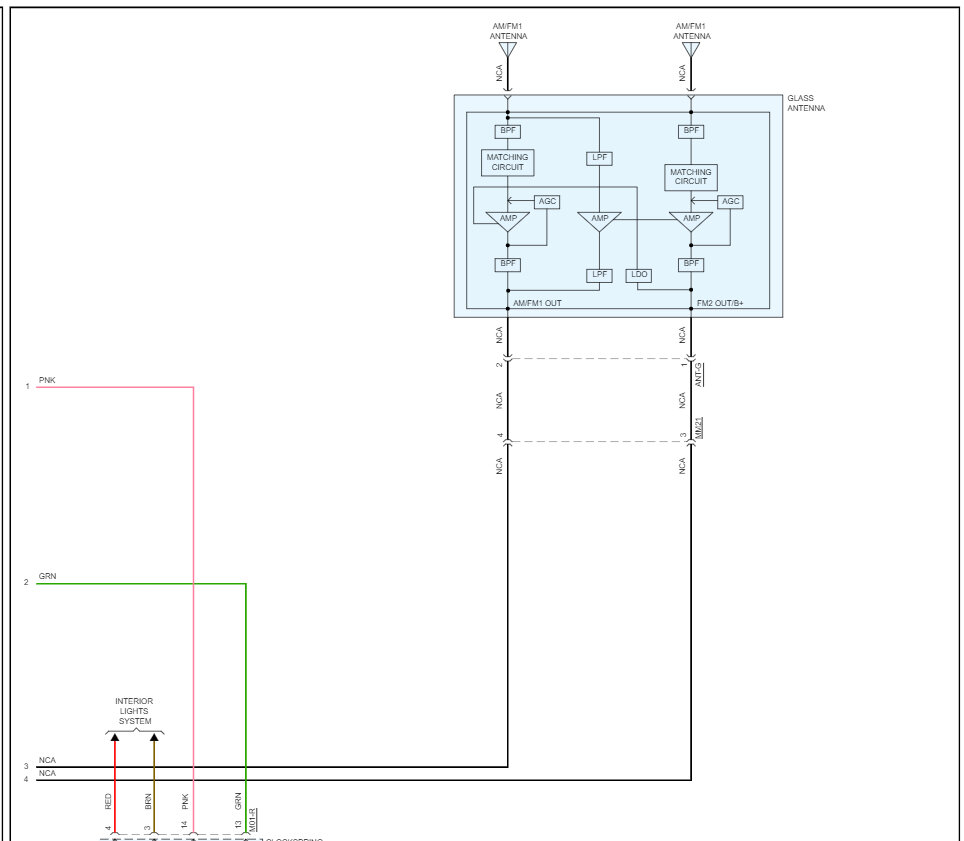Image resolution: width=964 pixels, height=841 pixels.
Task: Click the vertical PNK label near pin 14
Action: 185,802
